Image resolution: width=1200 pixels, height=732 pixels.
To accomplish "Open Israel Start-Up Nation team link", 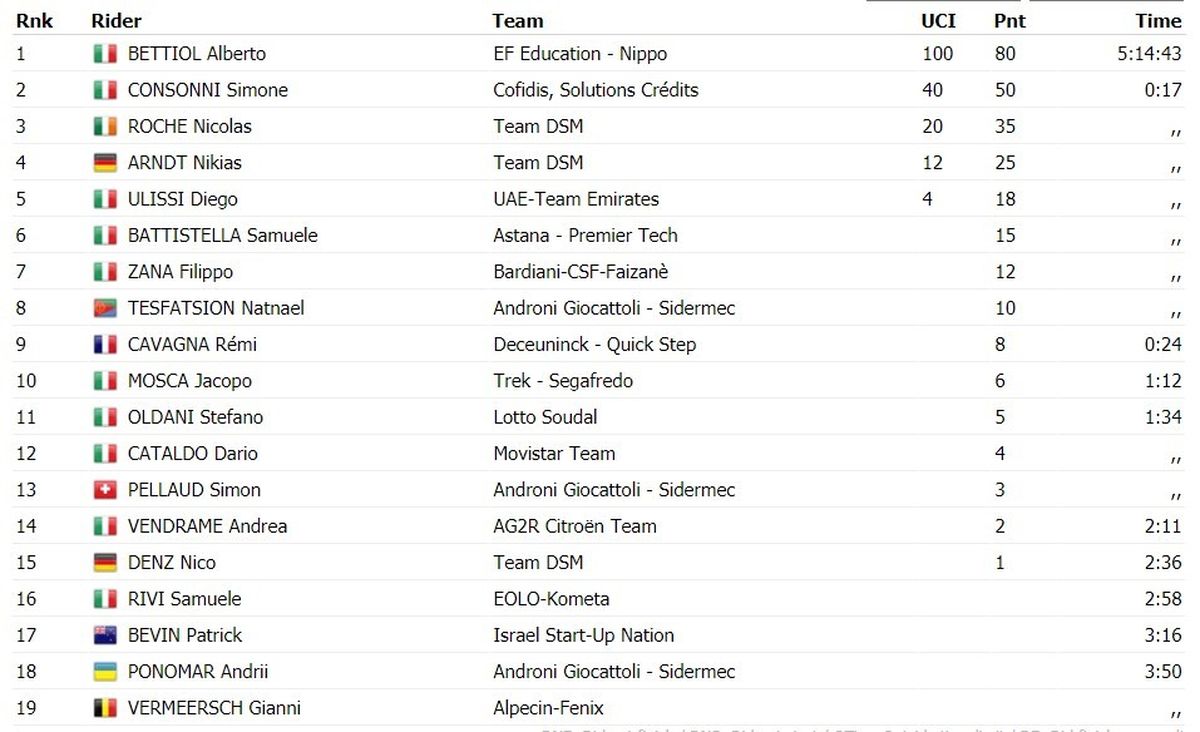I will (x=584, y=635).
